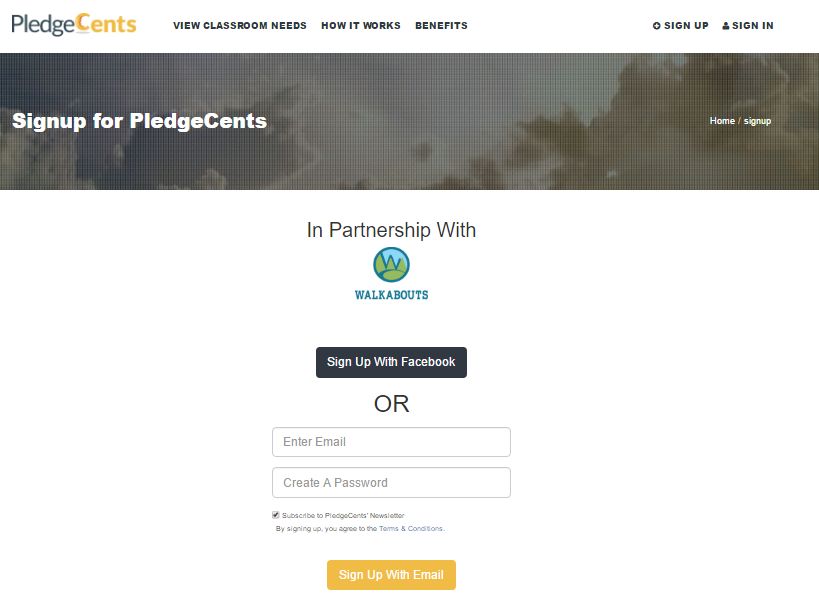Click the person icon beside Sign In
Viewport: 819px width, 598px height.
[x=726, y=26]
